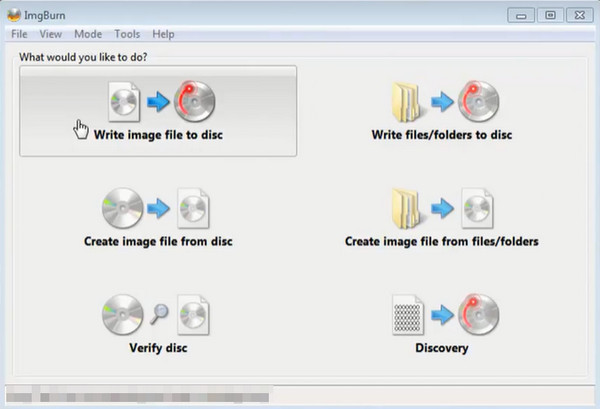This screenshot has height=409, width=600.
Task: Click the folder icon in Create image file from files/folders
Action: point(409,209)
